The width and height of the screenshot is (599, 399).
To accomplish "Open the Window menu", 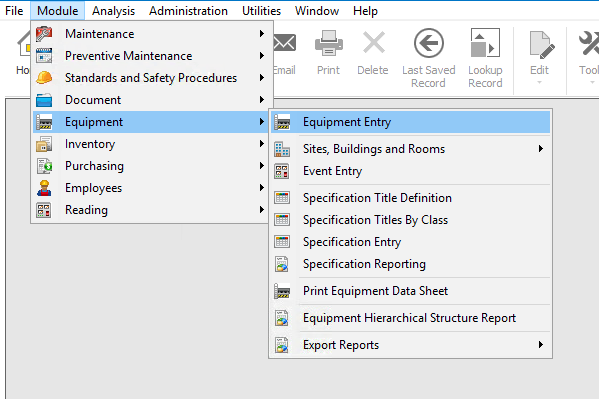I will 317,11.
